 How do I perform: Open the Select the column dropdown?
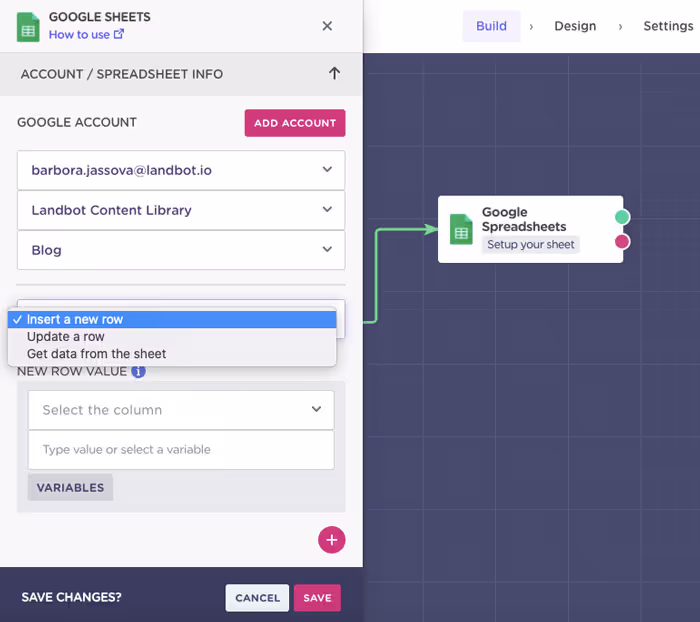pyautogui.click(x=181, y=410)
